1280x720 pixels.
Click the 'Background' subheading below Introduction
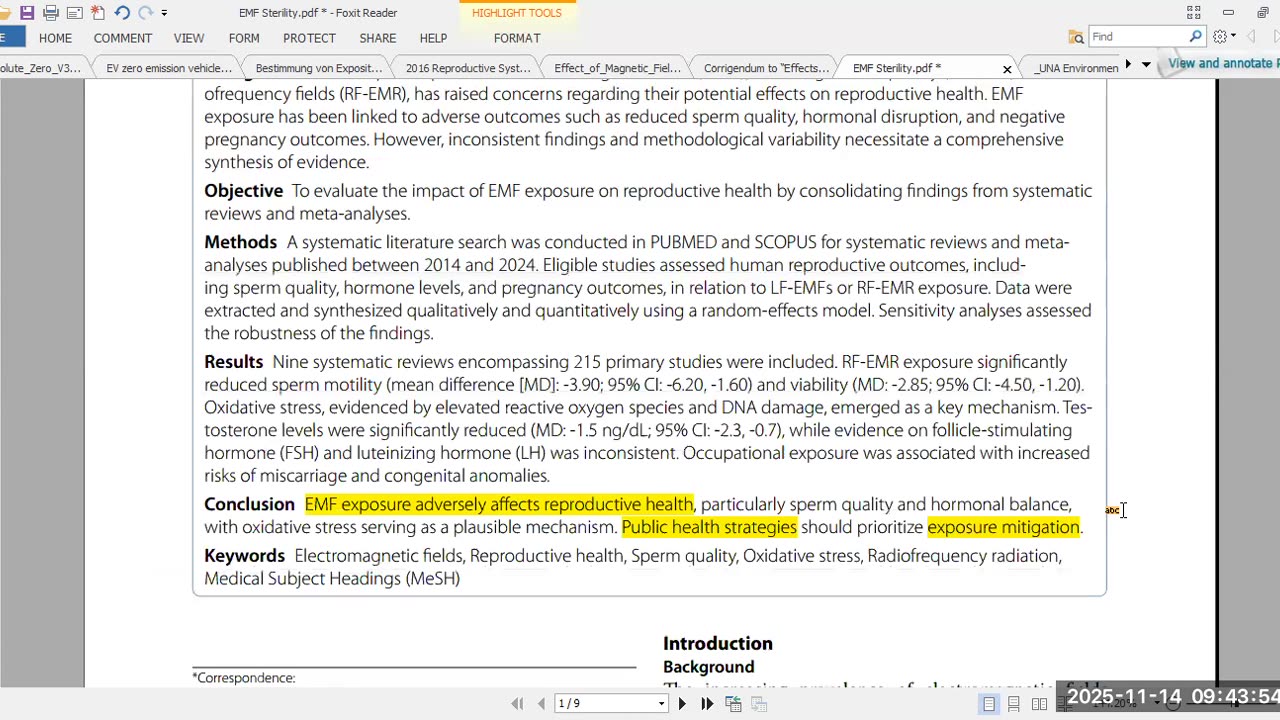point(709,667)
